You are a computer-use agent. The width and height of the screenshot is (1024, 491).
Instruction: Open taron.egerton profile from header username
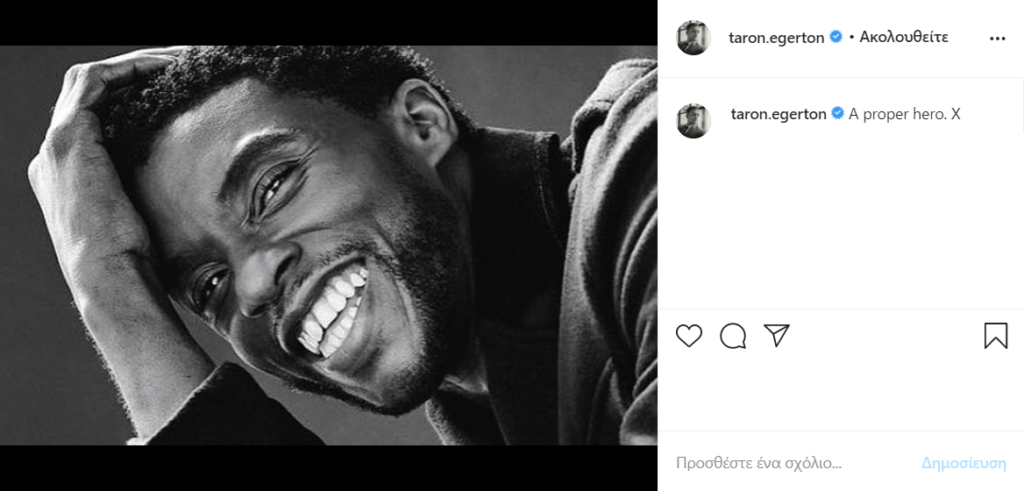tap(776, 38)
